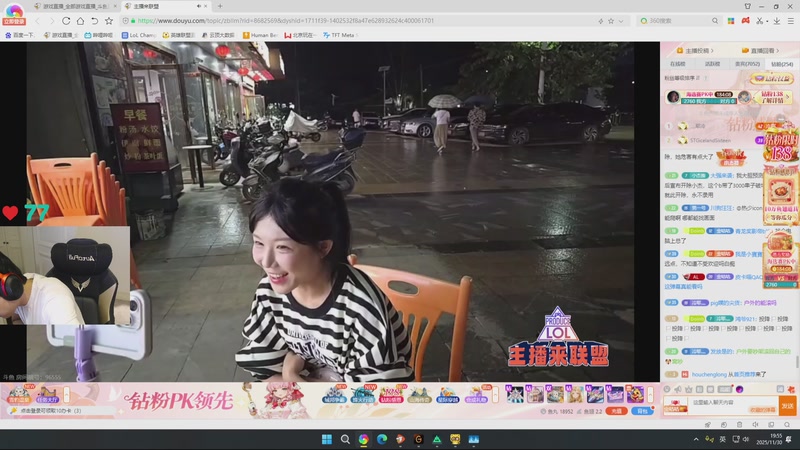This screenshot has height=450, width=800.
Task: Switch to the 贵宾(7052) tab
Action: point(747,64)
